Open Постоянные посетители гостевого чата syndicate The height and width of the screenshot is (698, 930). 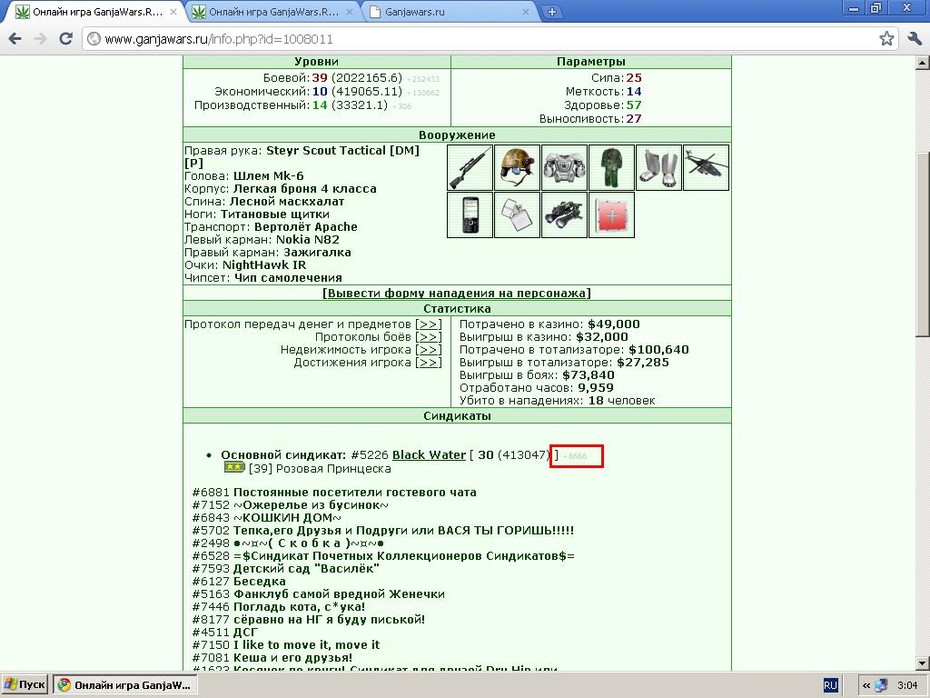point(355,492)
